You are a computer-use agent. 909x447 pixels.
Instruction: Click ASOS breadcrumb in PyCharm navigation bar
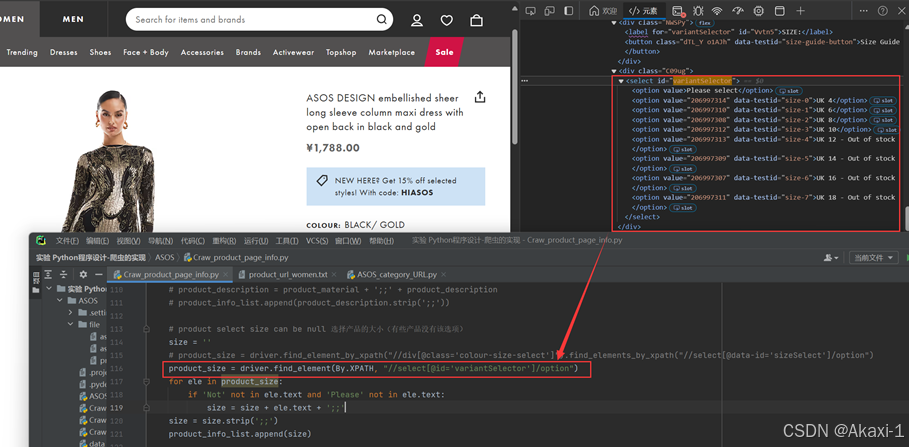point(165,257)
